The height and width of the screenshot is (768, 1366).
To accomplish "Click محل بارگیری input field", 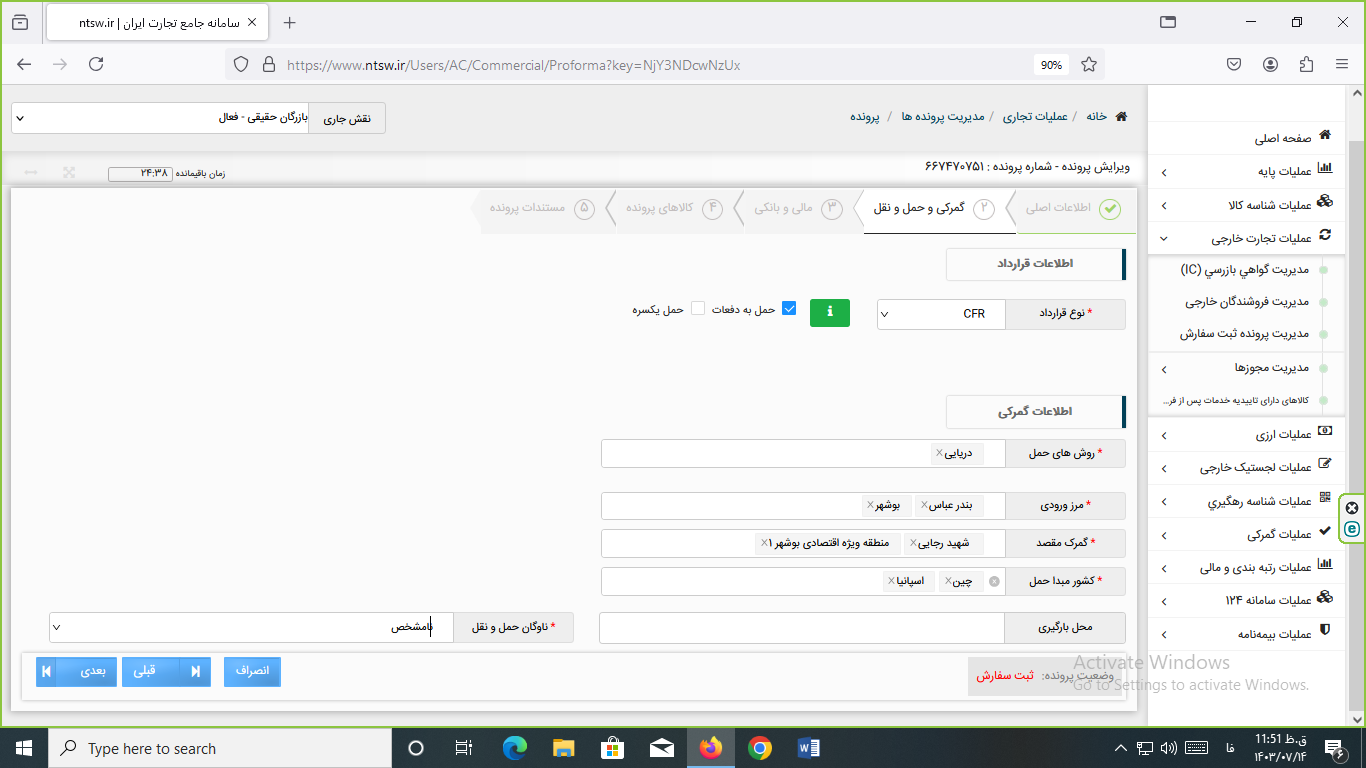I will (801, 628).
